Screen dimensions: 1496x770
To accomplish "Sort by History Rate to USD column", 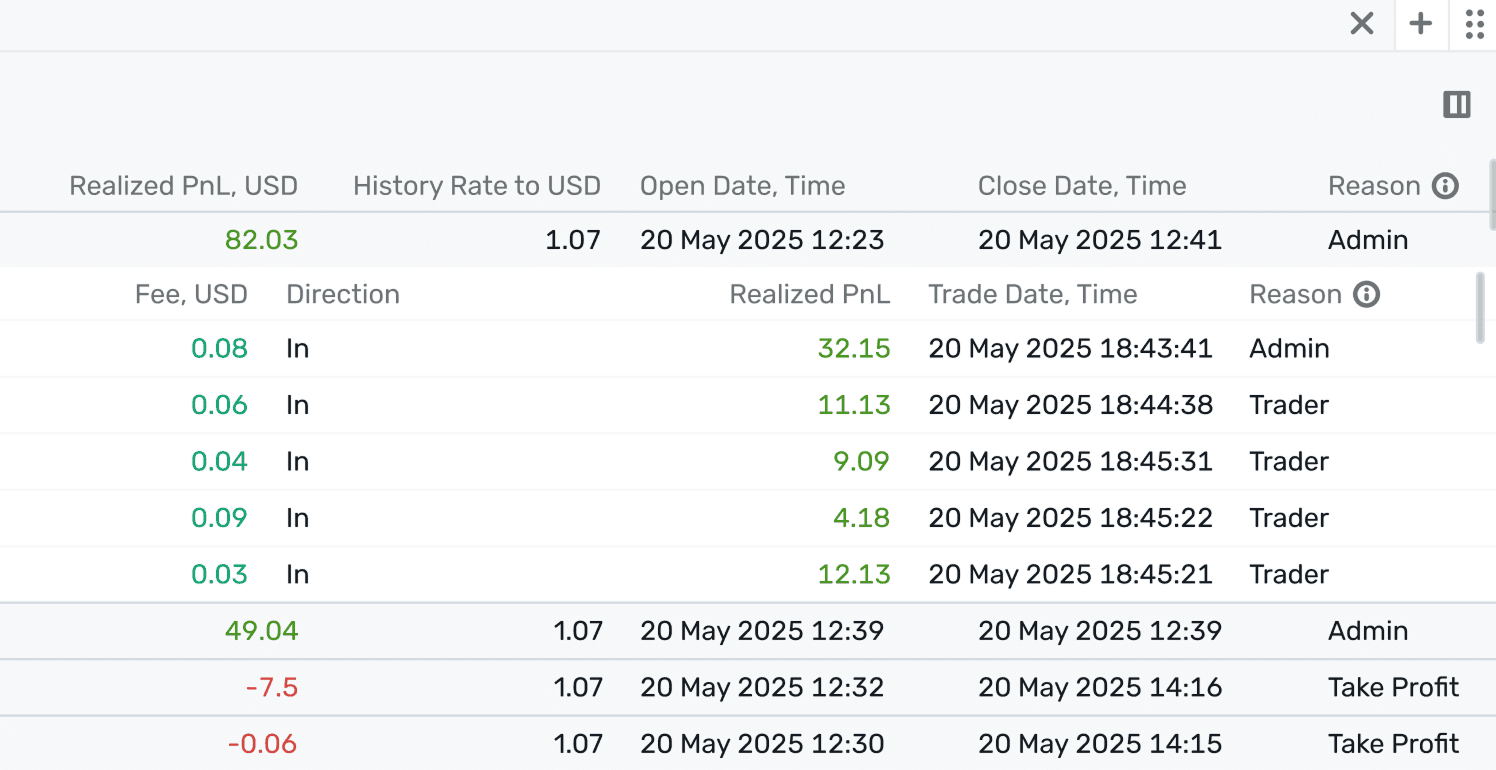I will point(476,186).
